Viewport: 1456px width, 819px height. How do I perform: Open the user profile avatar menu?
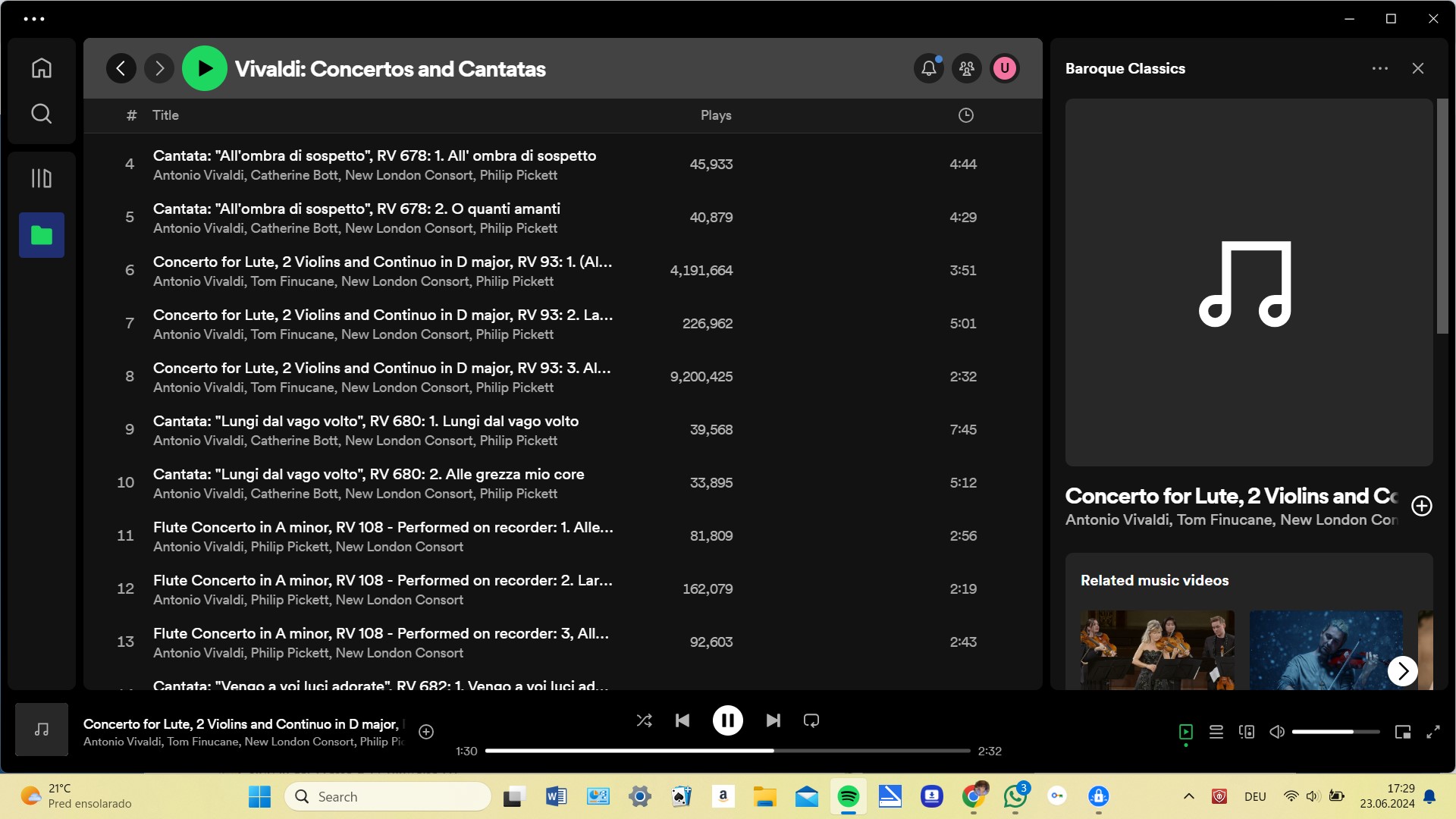click(x=1005, y=68)
